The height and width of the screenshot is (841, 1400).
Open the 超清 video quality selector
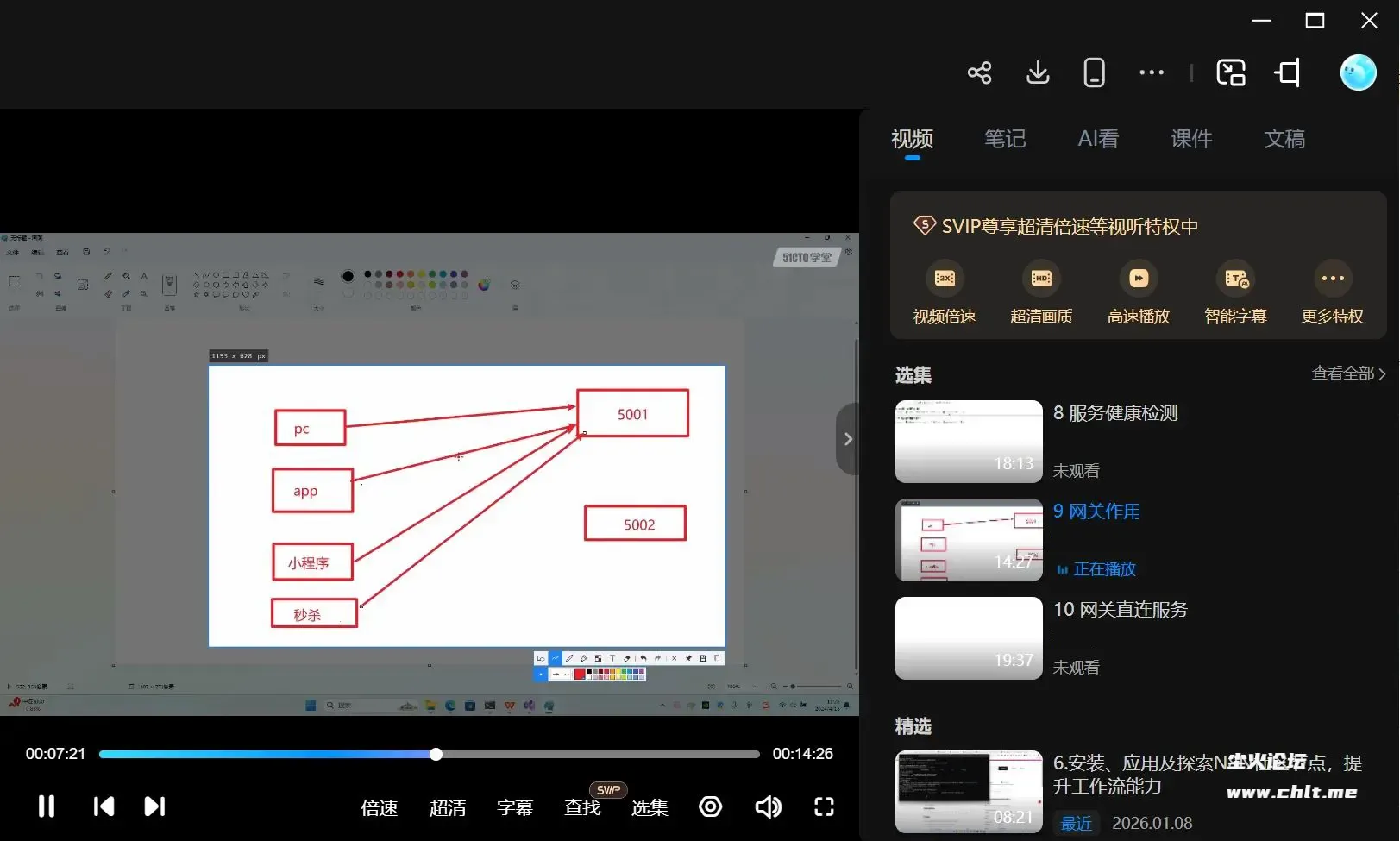click(x=448, y=807)
